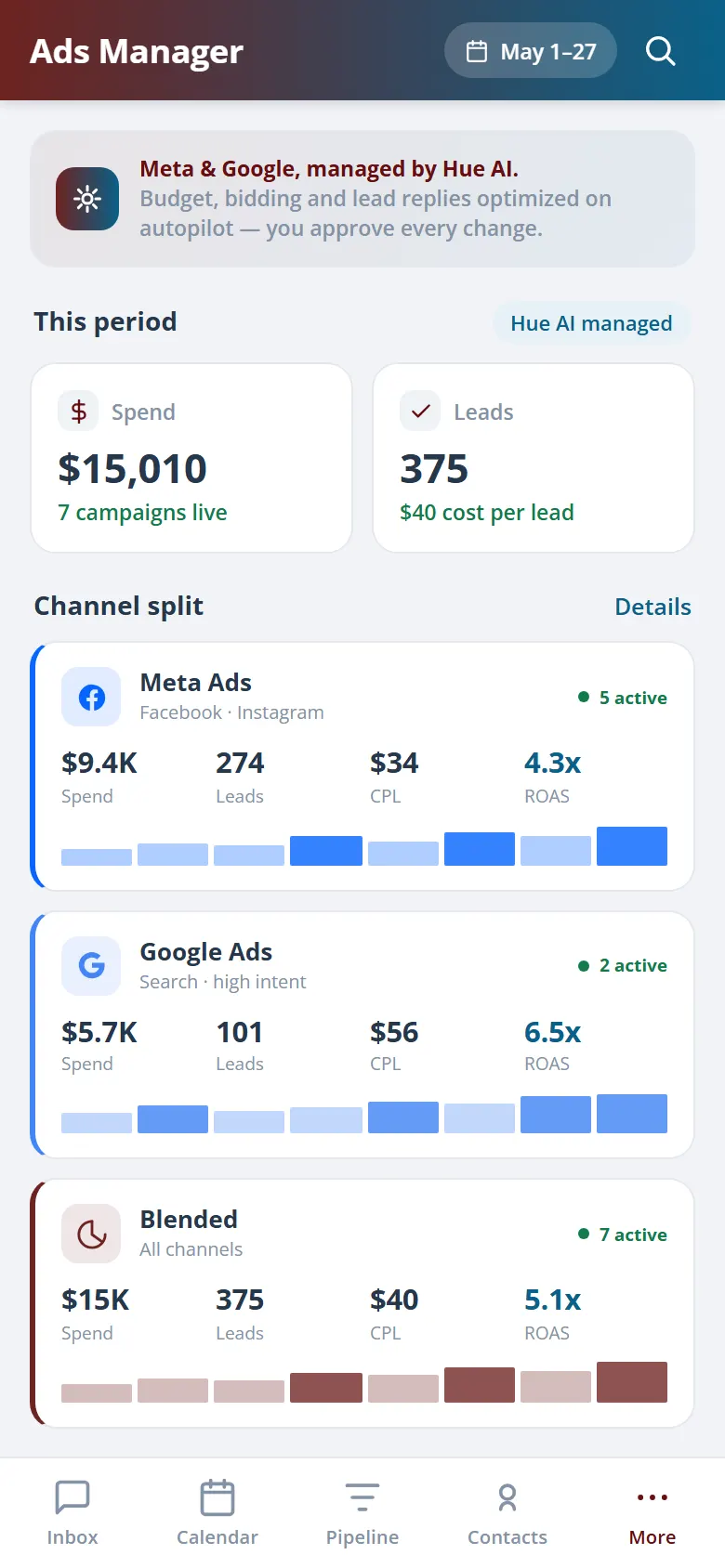Image resolution: width=725 pixels, height=1568 pixels.
Task: Click Facebook · Instagram subtitle
Action: [x=231, y=712]
